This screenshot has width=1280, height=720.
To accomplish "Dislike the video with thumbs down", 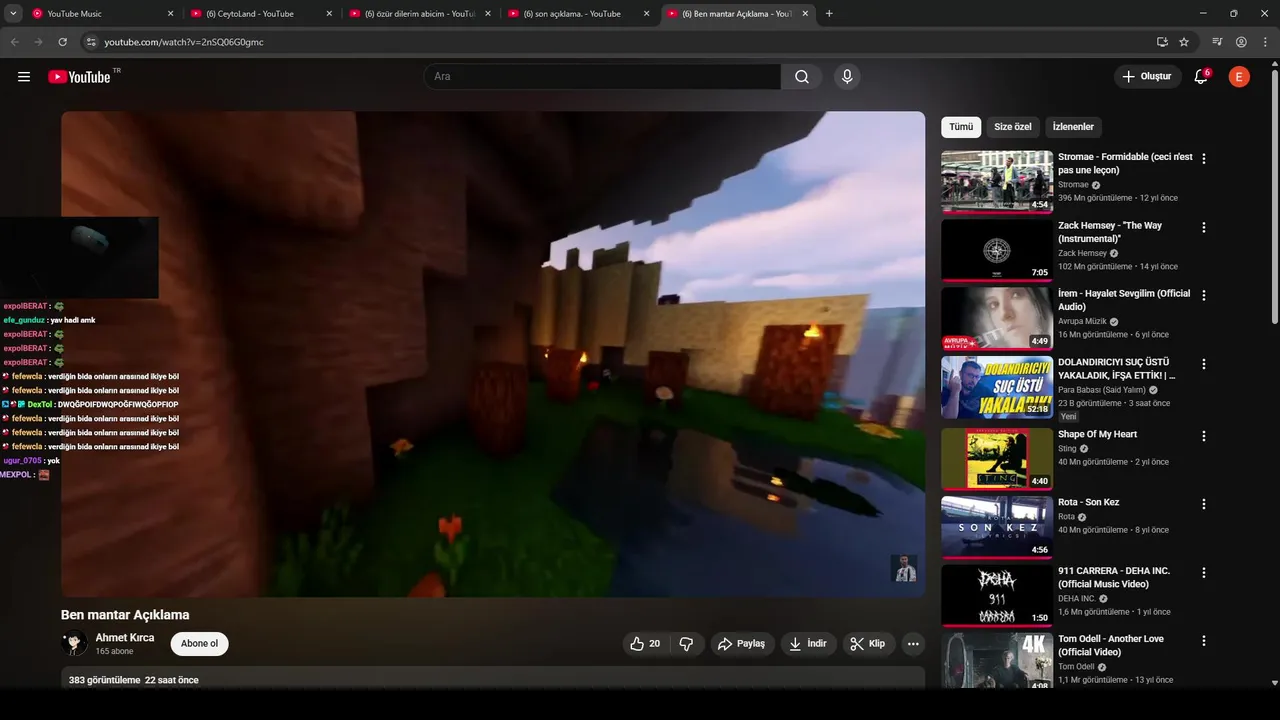I will coord(686,644).
